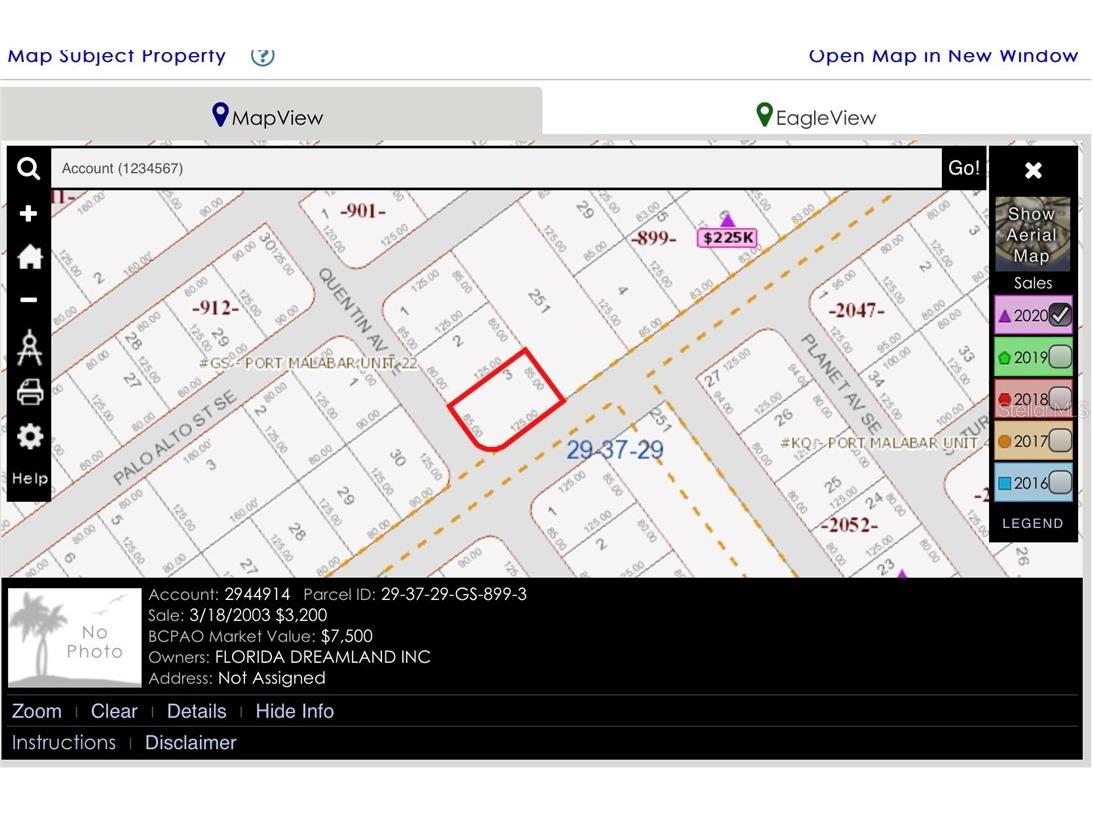Screen dimensions: 1093x819
Task: Hide the Sales panel with the X icon
Action: click(x=1032, y=169)
